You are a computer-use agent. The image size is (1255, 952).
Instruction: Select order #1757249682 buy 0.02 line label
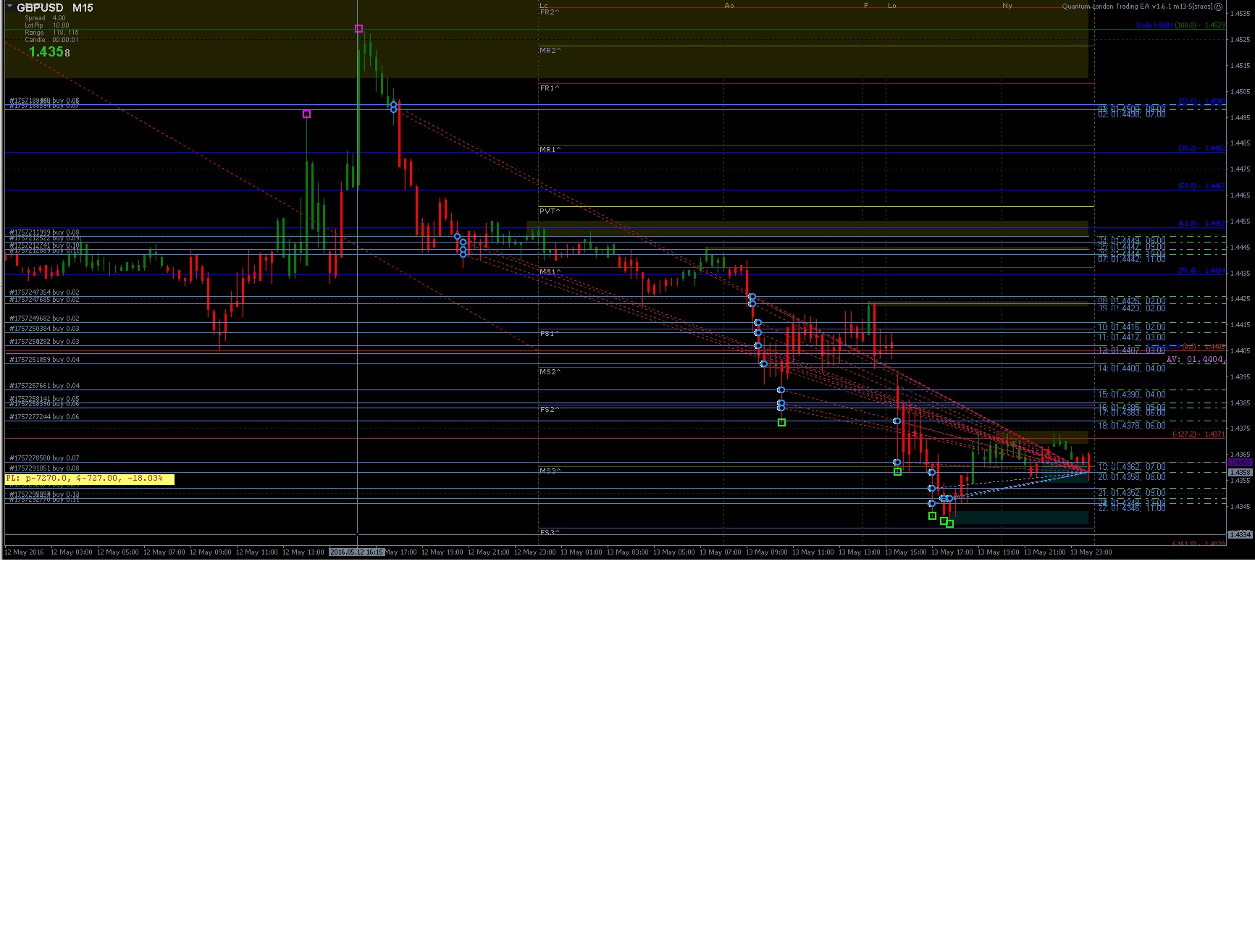(x=44, y=319)
